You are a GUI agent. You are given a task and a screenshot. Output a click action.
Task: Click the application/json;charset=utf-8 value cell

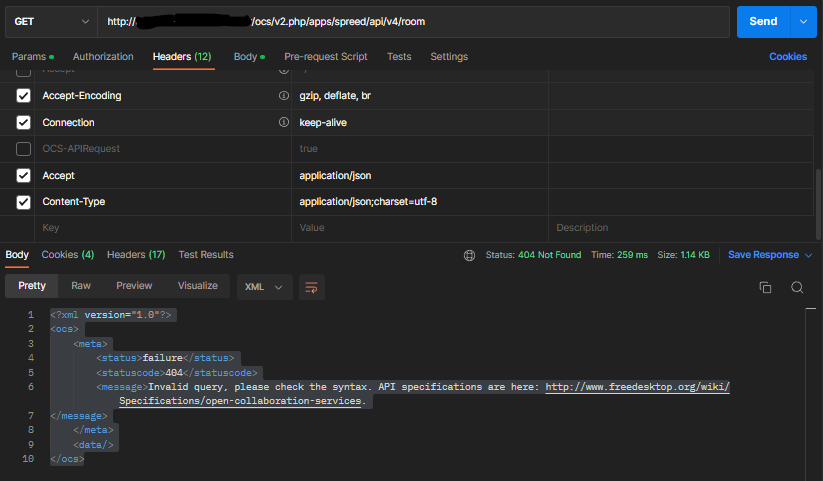pos(420,202)
